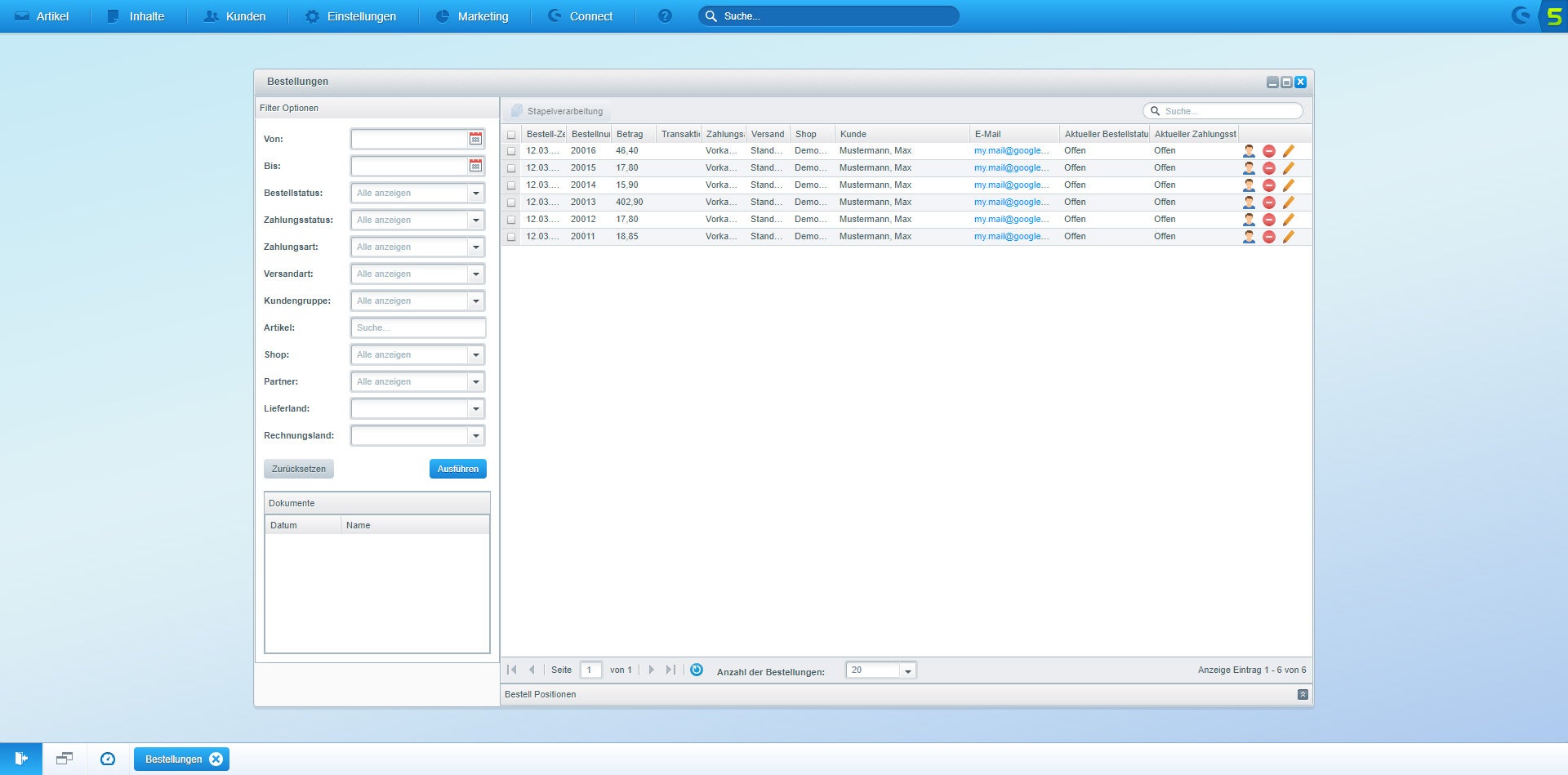Click the Stapelverarbeitung button
This screenshot has width=1568, height=775.
tap(557, 111)
